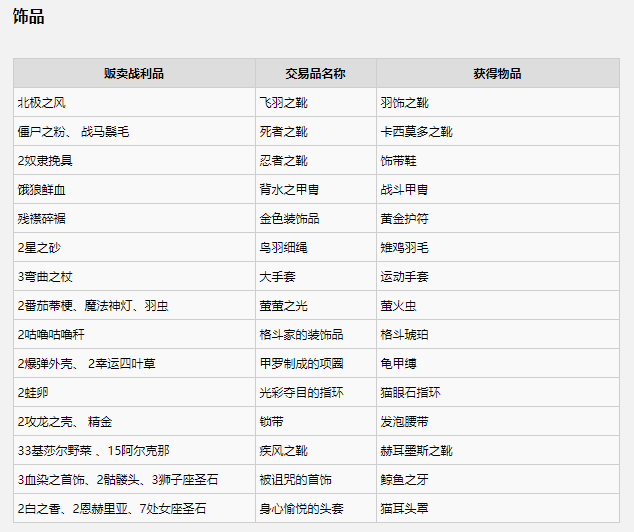
Task: Click the 飞羽之靴 trade item cell
Action: pos(284,103)
